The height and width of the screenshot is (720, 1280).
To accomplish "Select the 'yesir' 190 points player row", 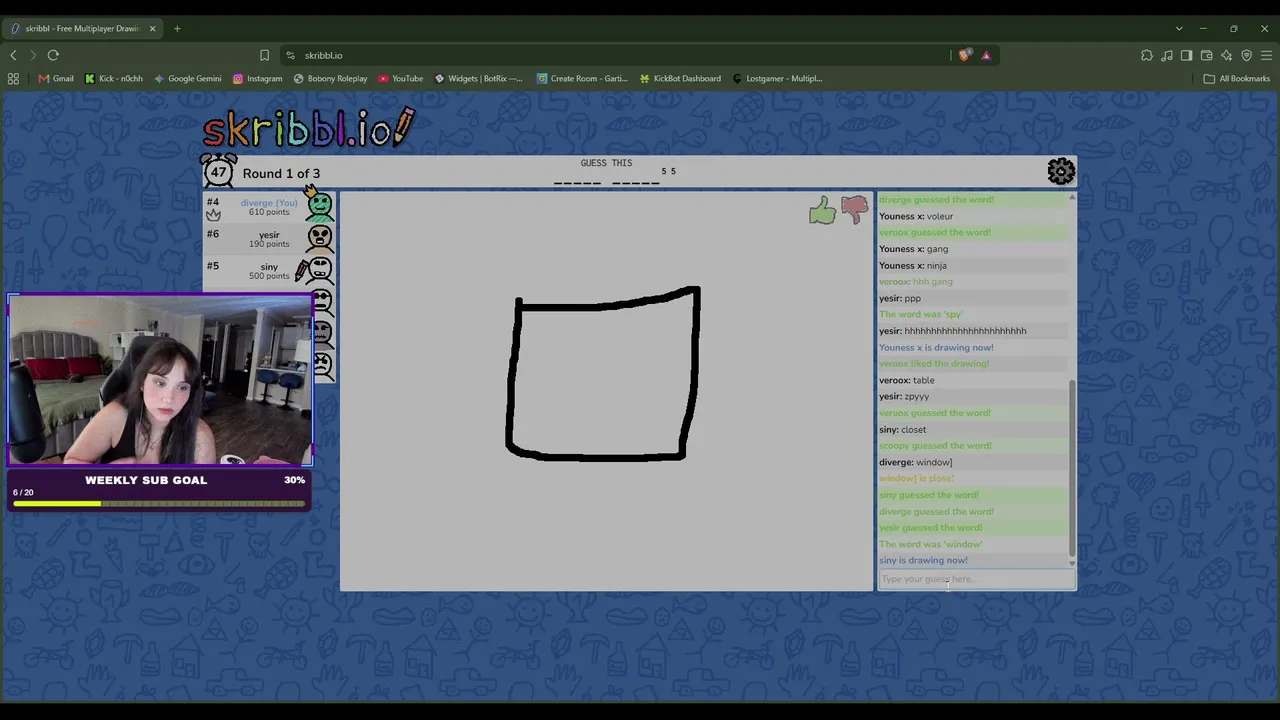I will (269, 238).
